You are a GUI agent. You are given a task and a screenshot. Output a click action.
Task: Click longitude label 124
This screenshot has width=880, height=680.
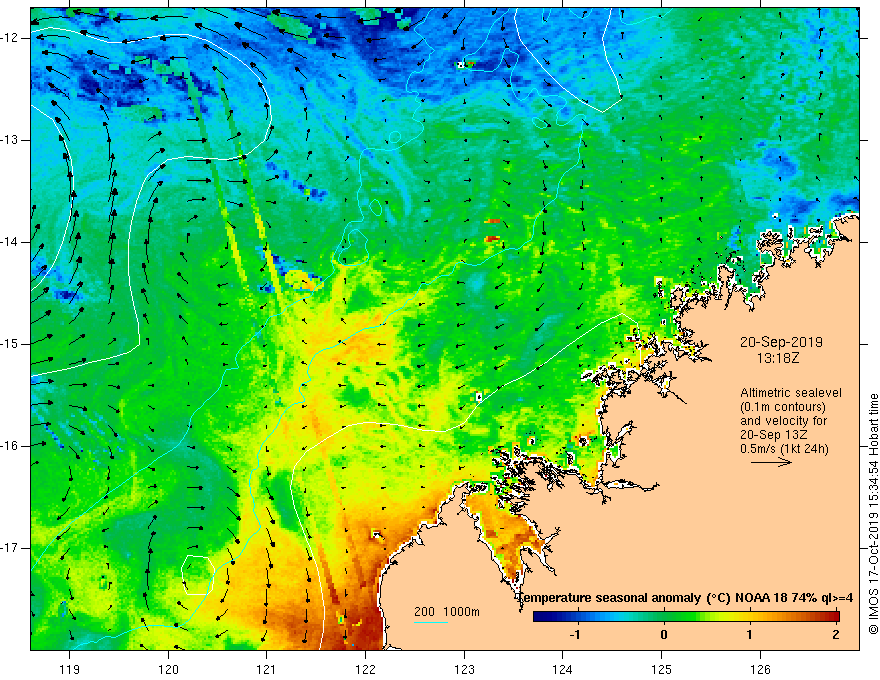tap(563, 669)
